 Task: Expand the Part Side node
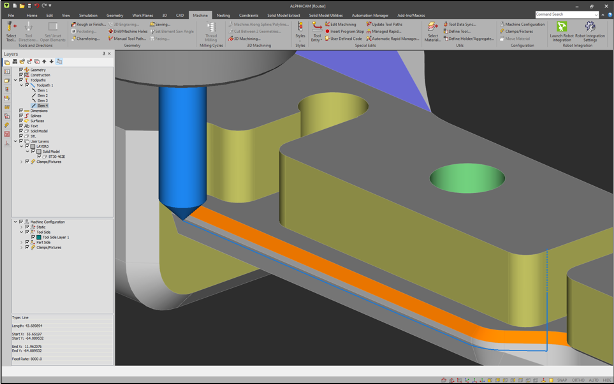22,242
